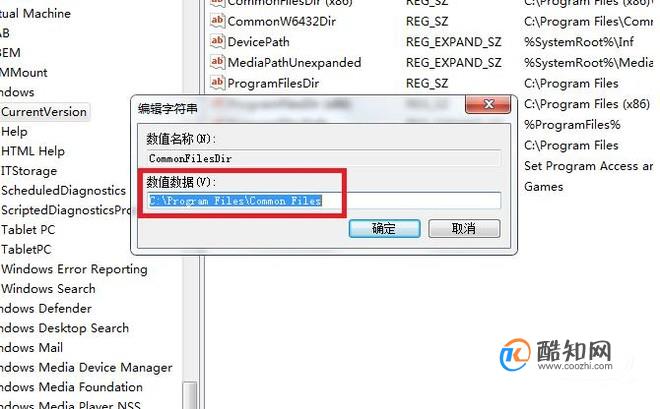Close the 编辑字符串 dialog
The width and height of the screenshot is (660, 409).
tap(488, 104)
